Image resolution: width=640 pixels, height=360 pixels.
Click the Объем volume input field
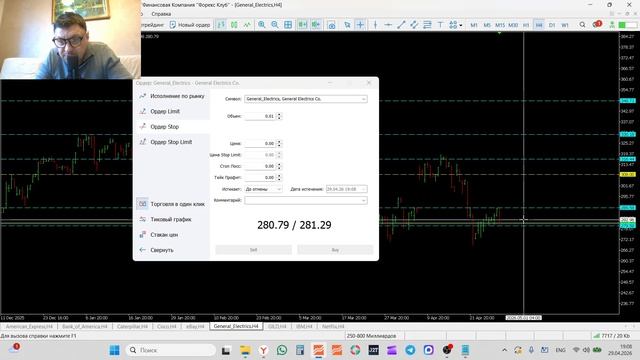260,116
